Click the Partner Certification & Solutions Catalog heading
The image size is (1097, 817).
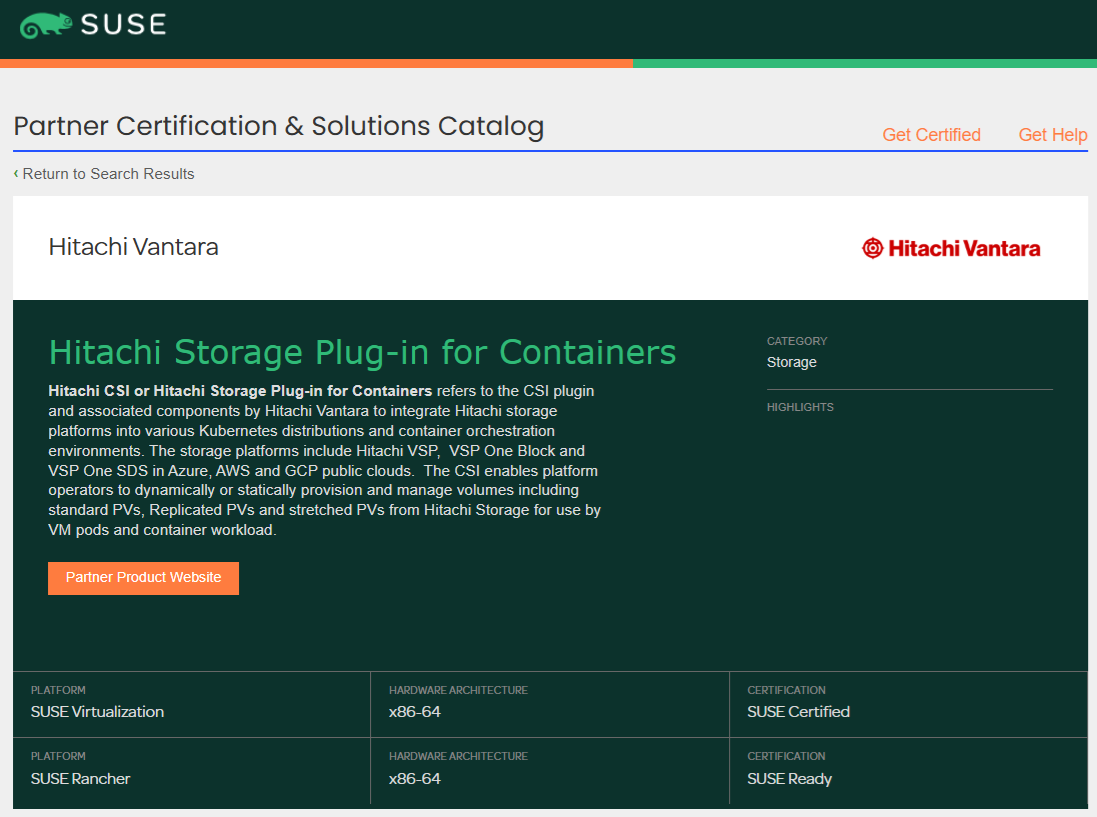[x=278, y=126]
